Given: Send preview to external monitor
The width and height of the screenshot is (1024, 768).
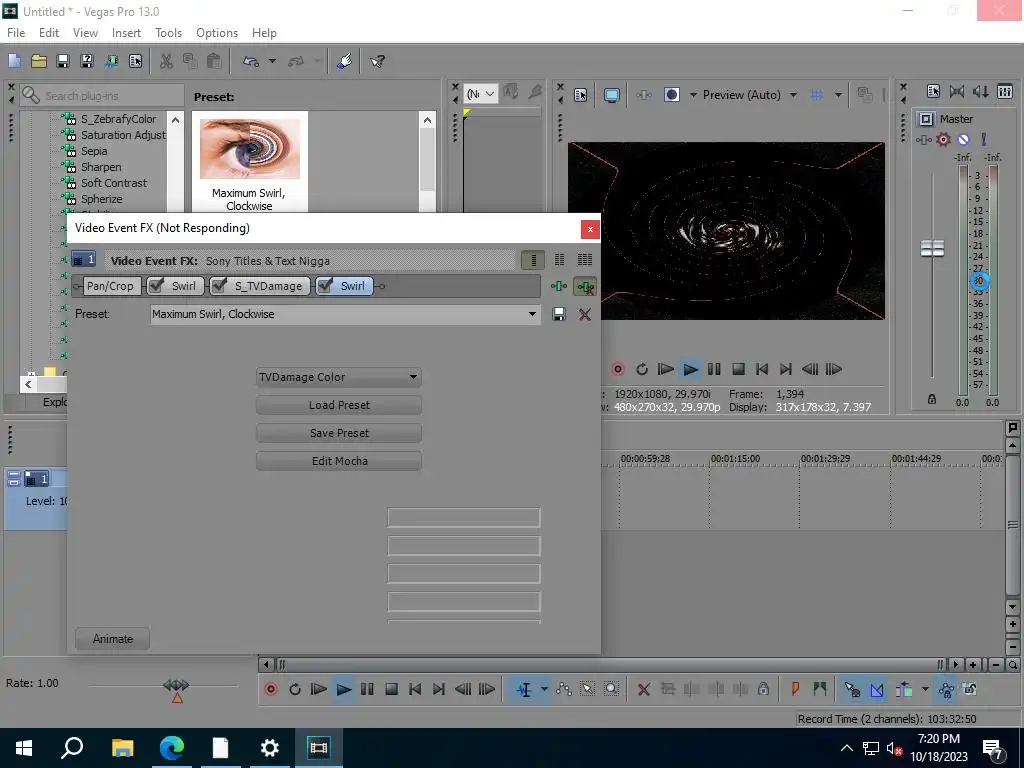Looking at the screenshot, I should click(612, 95).
